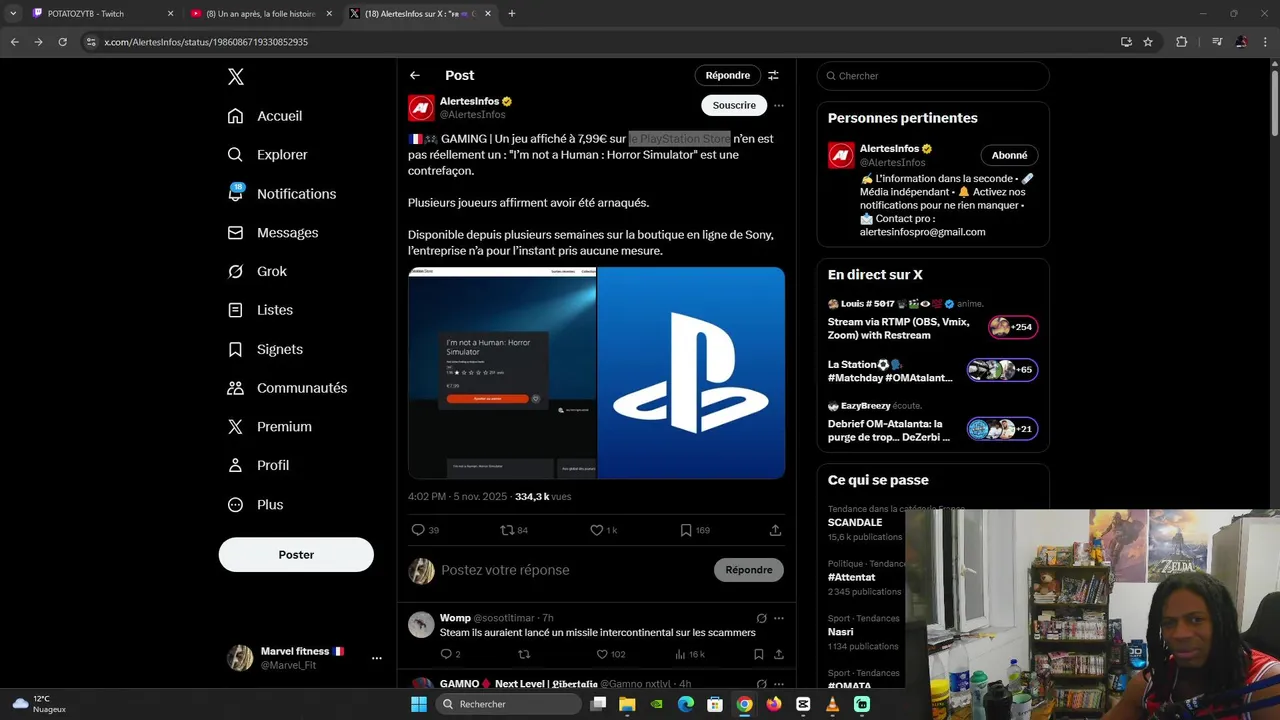Open Notifications in the sidebar
This screenshot has height=720, width=1280.
pos(281,194)
